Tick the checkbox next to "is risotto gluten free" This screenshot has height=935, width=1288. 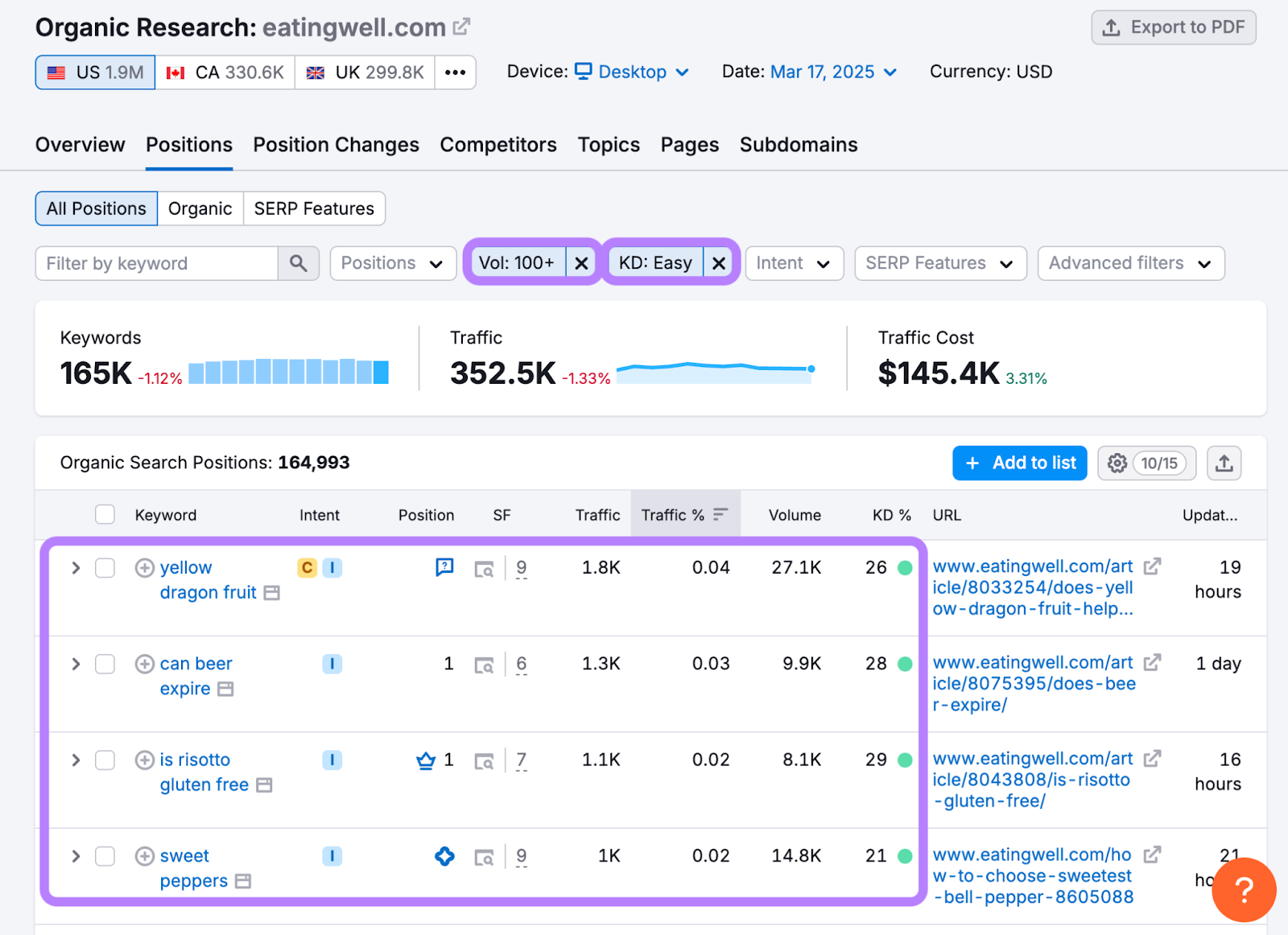(x=105, y=760)
